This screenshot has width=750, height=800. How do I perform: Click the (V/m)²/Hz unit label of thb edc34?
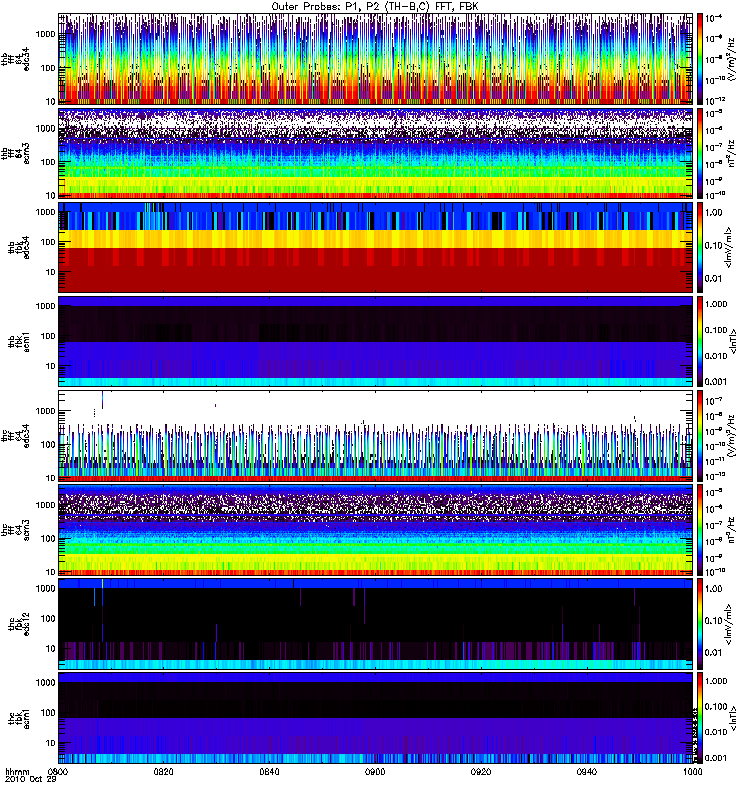coord(733,59)
